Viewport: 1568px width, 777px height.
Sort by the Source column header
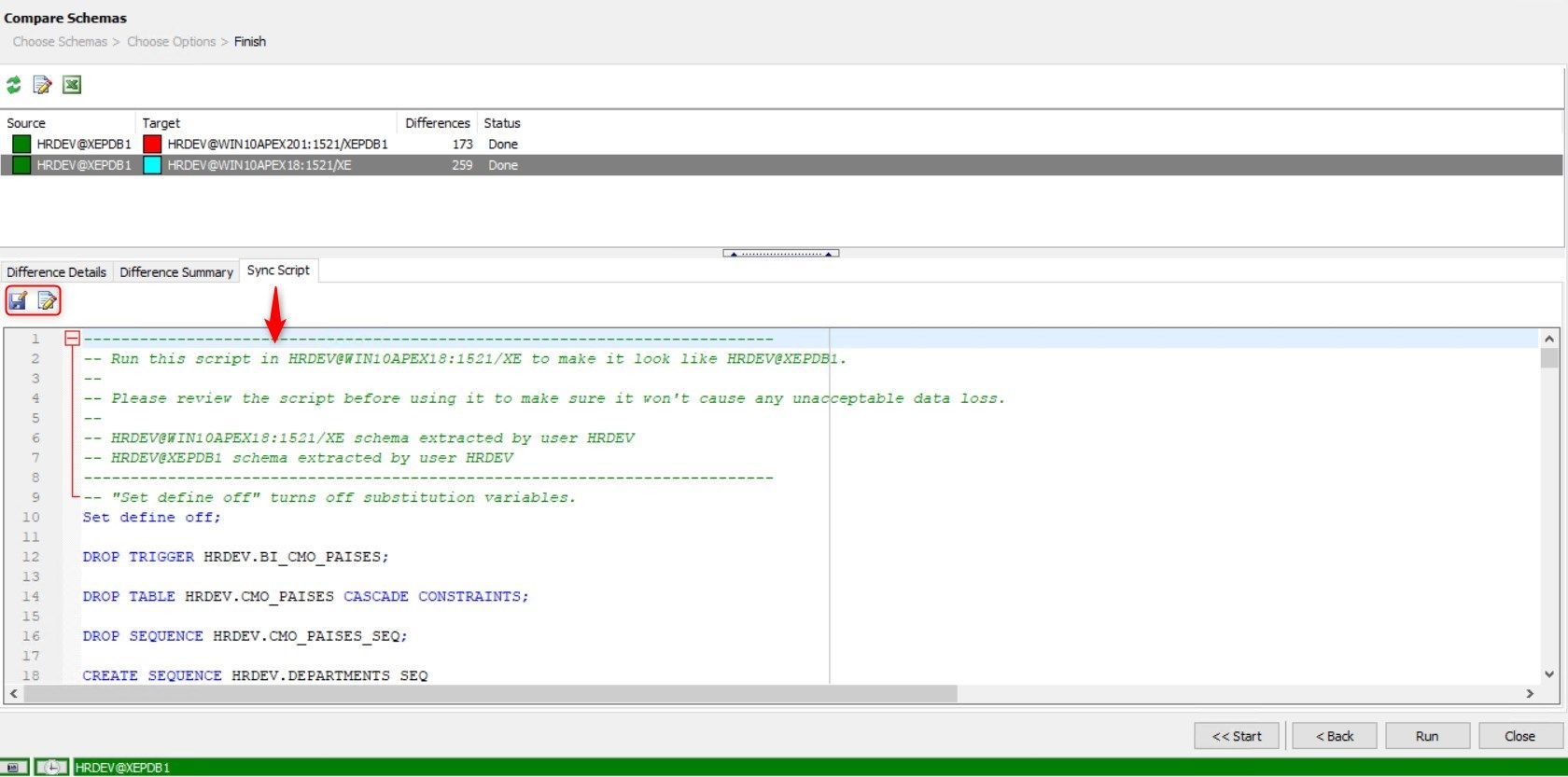pos(68,123)
